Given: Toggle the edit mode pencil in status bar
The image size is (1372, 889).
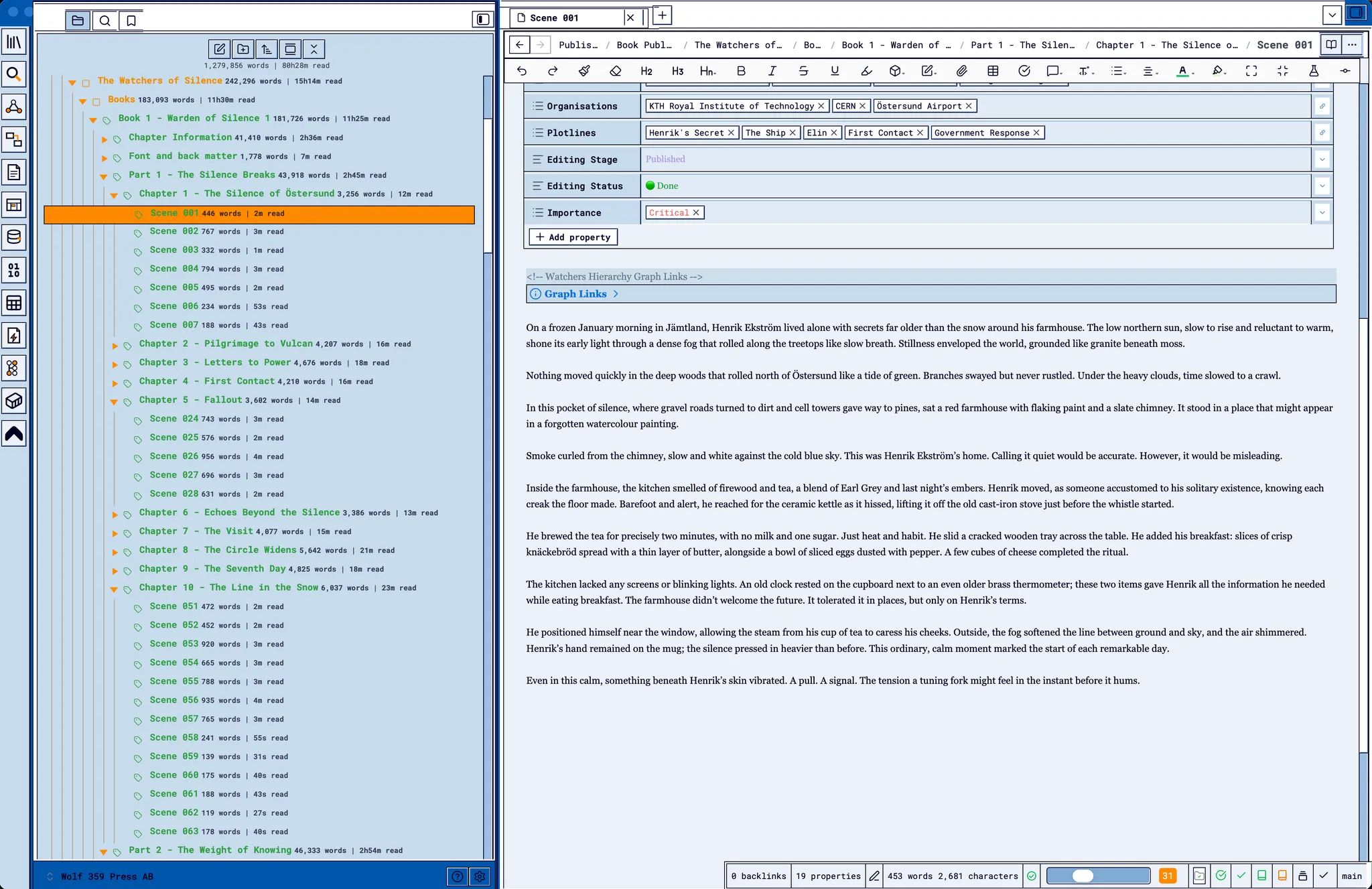Looking at the screenshot, I should point(874,876).
